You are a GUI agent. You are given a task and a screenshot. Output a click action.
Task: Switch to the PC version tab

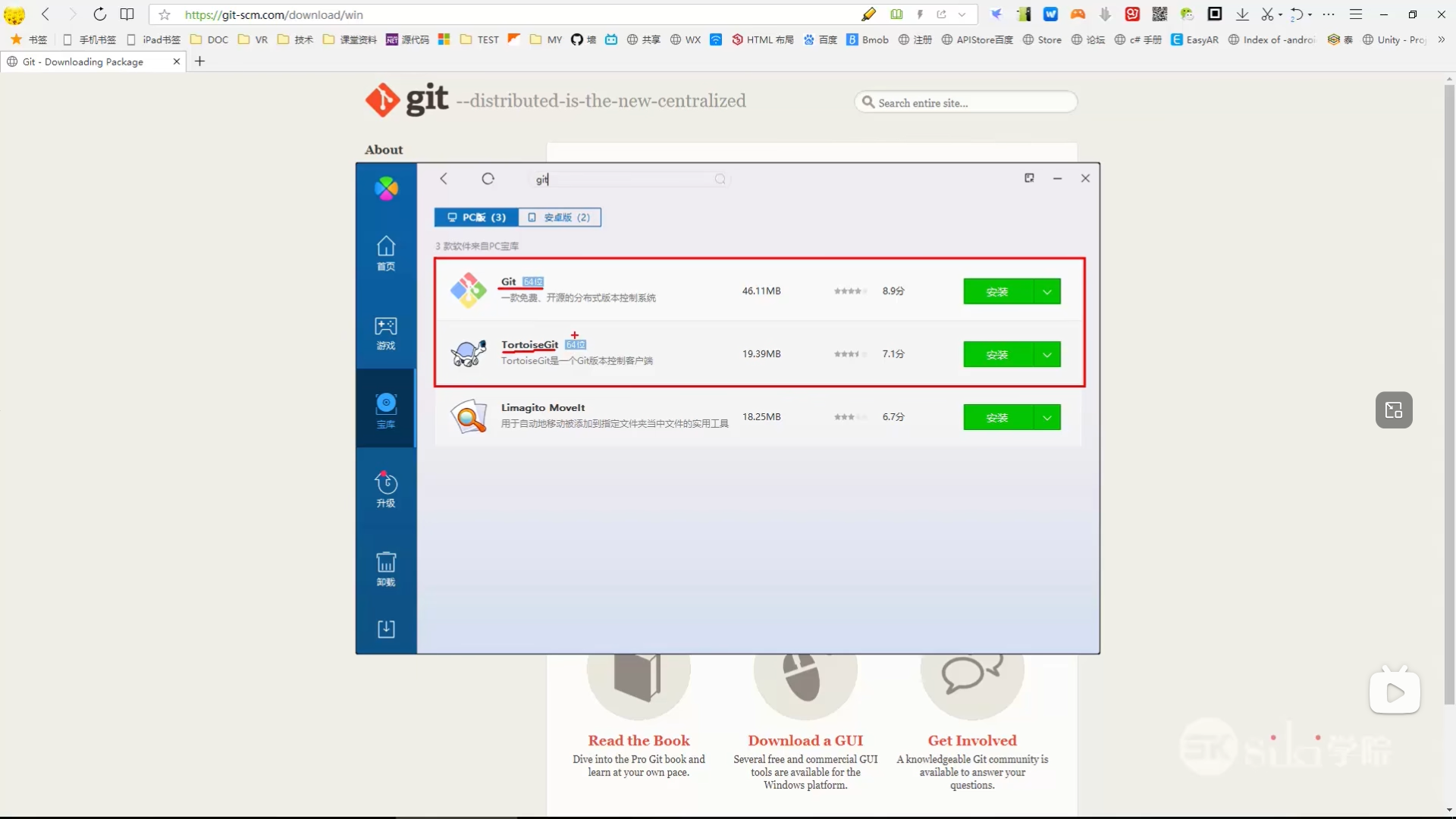[x=476, y=218]
